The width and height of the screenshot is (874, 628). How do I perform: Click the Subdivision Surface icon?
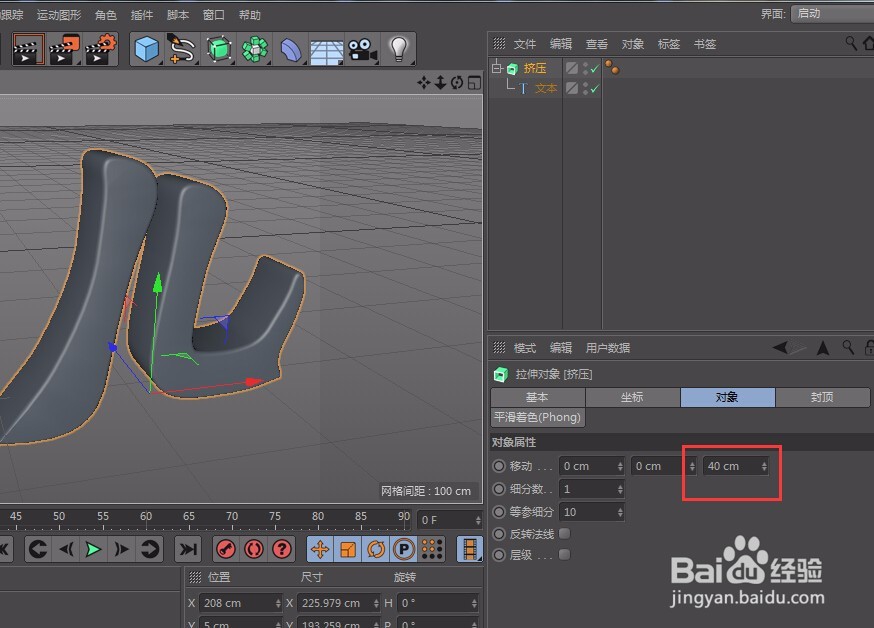pos(219,49)
